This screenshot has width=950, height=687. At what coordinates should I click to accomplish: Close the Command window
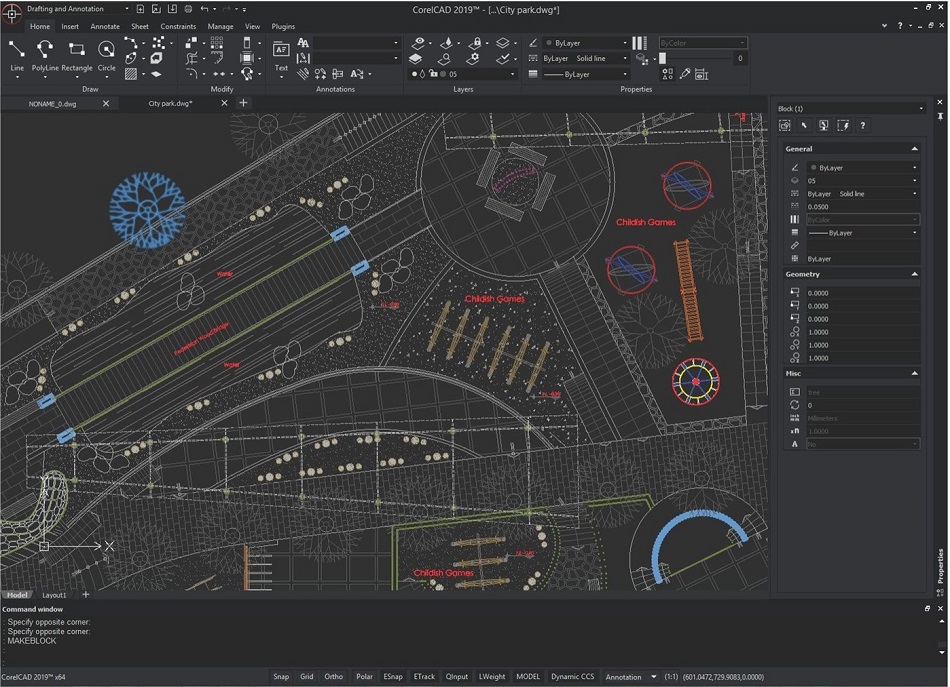pyautogui.click(x=940, y=608)
